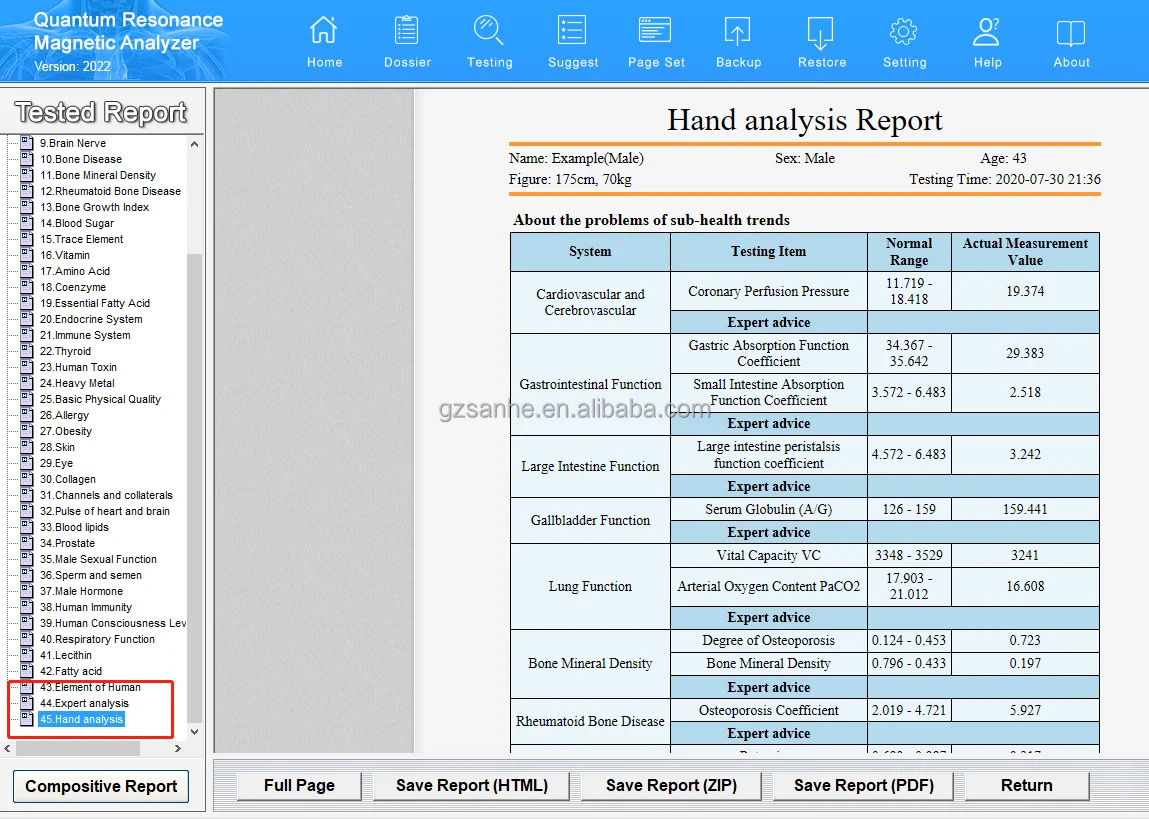Select 44.Expert analysis report item

84,703
